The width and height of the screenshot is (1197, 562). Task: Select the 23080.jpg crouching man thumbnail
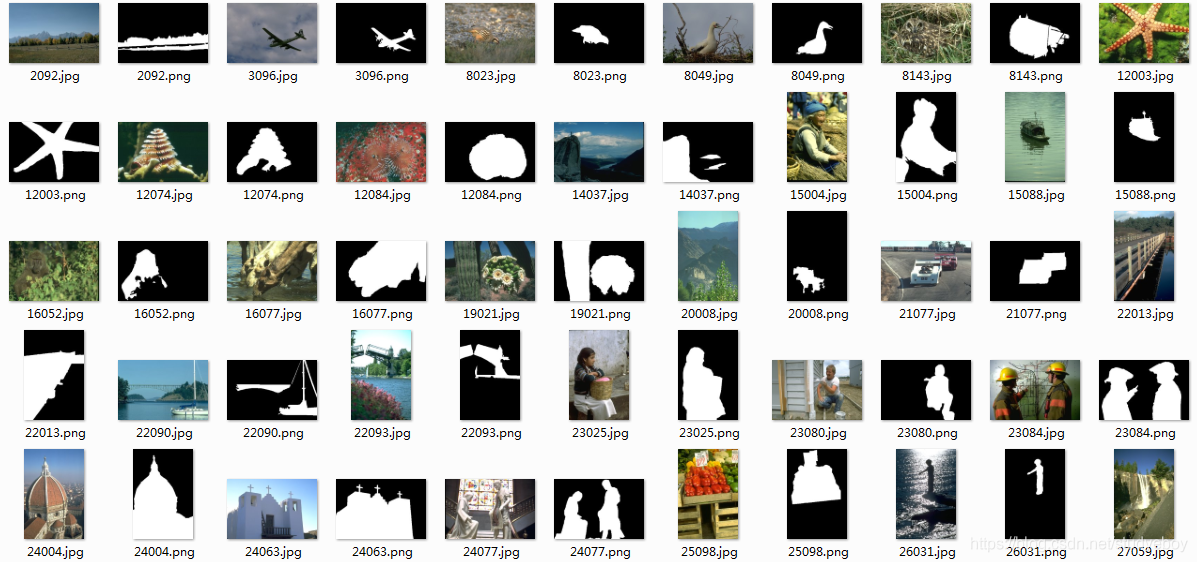tap(818, 390)
